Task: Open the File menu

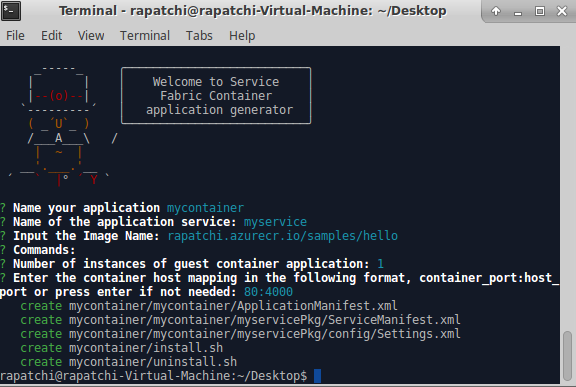Action: pos(15,36)
